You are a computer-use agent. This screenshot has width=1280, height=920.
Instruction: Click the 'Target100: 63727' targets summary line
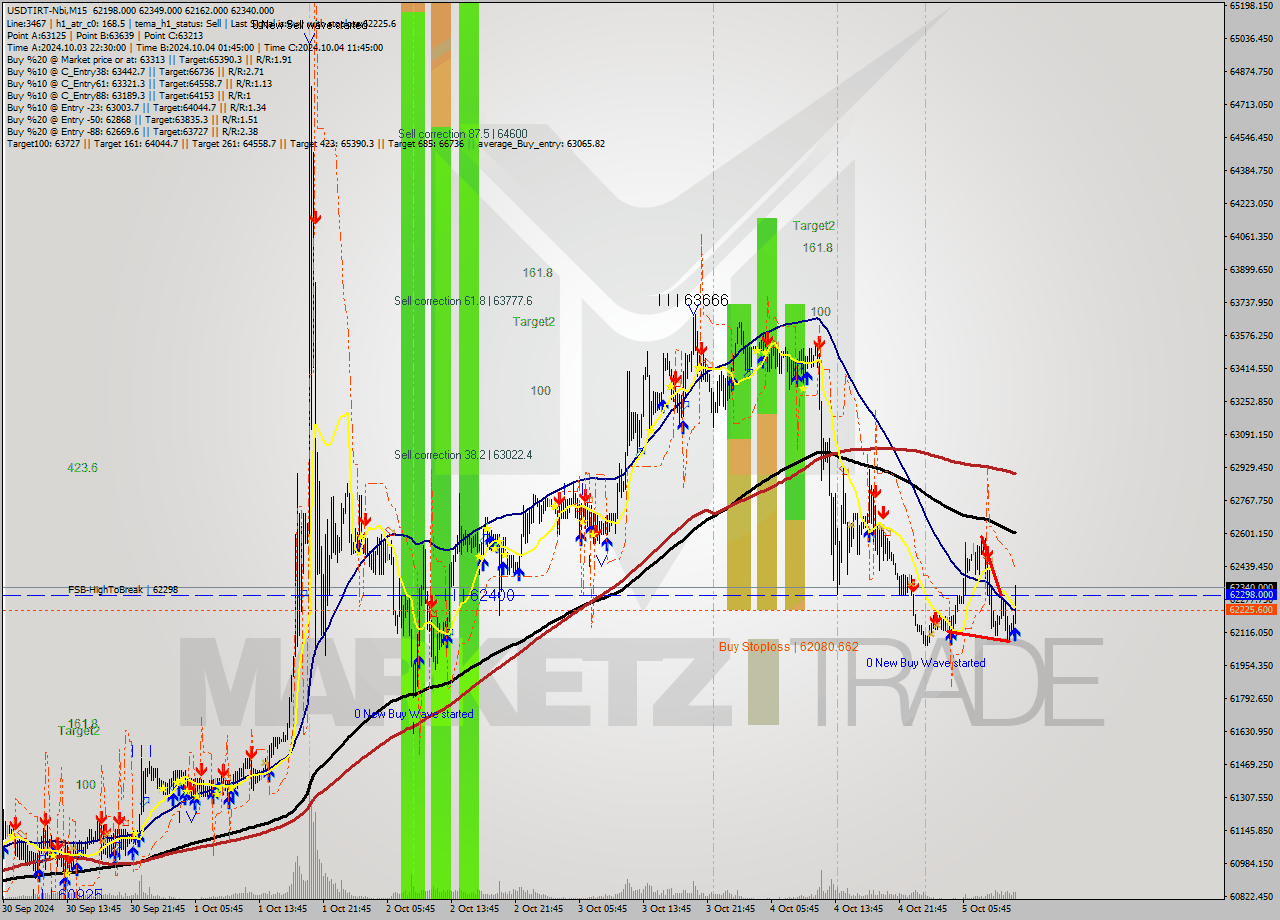click(x=305, y=143)
